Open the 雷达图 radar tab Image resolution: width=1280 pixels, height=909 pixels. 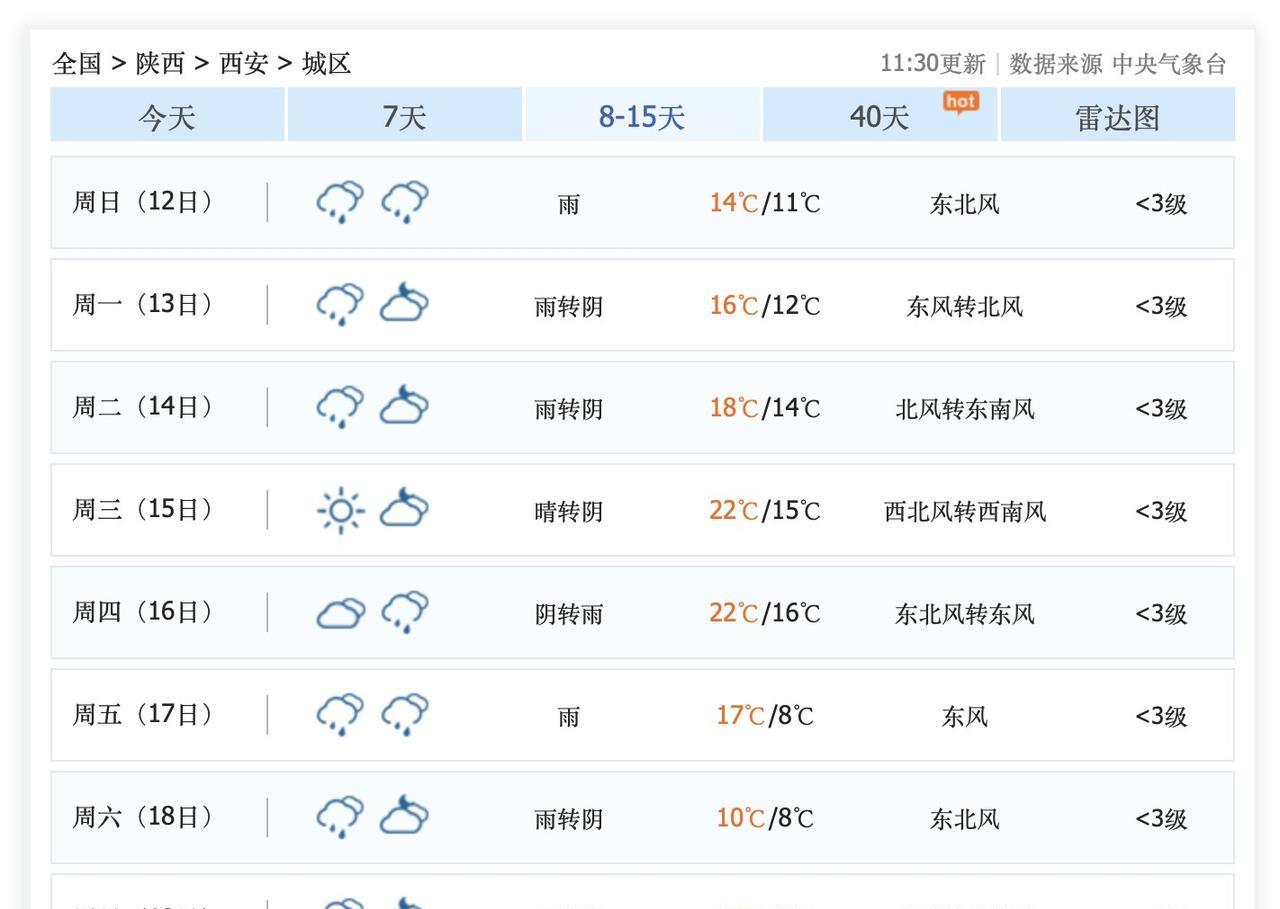(x=1117, y=116)
